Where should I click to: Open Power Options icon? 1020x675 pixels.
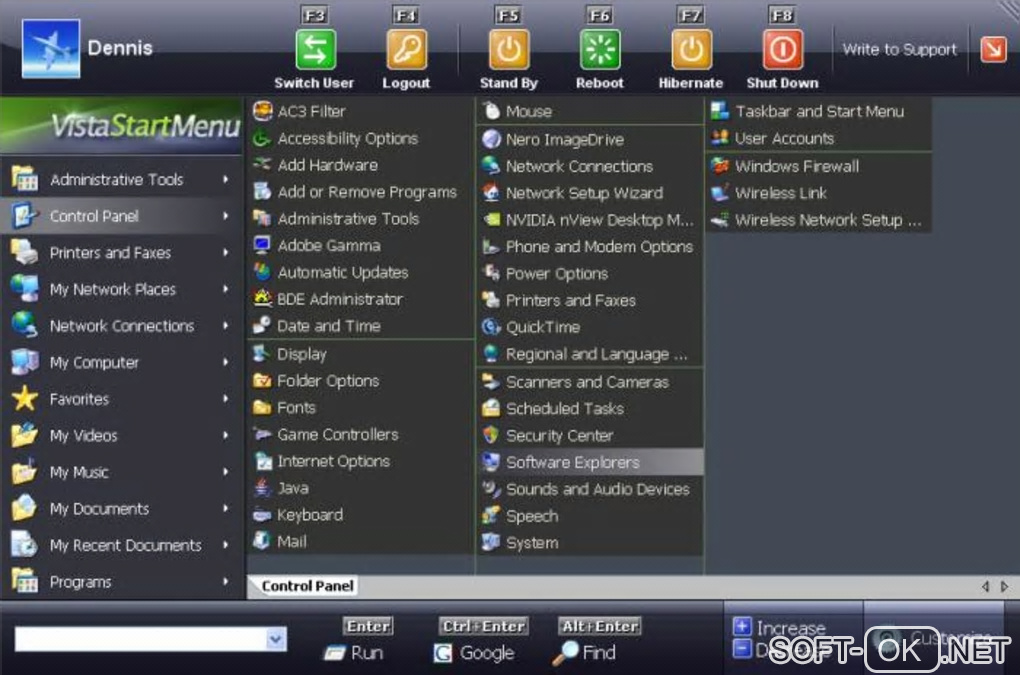click(x=491, y=273)
